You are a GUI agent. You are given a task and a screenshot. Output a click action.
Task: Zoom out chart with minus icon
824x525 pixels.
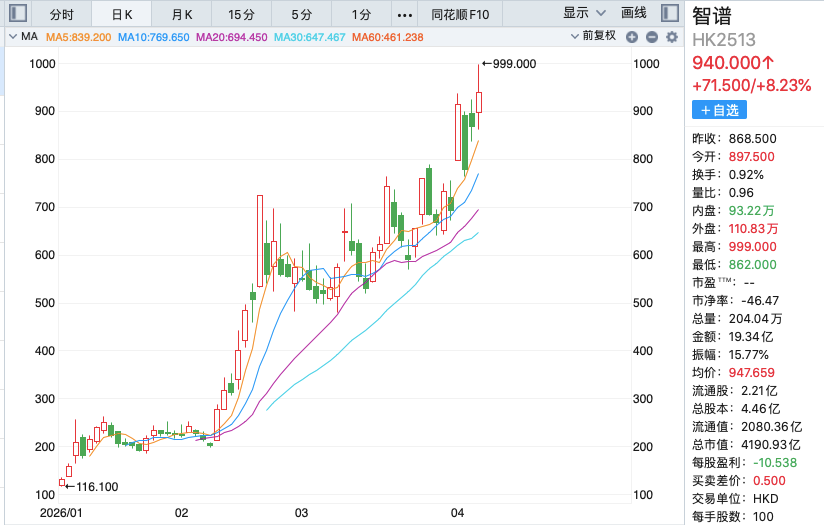click(652, 37)
